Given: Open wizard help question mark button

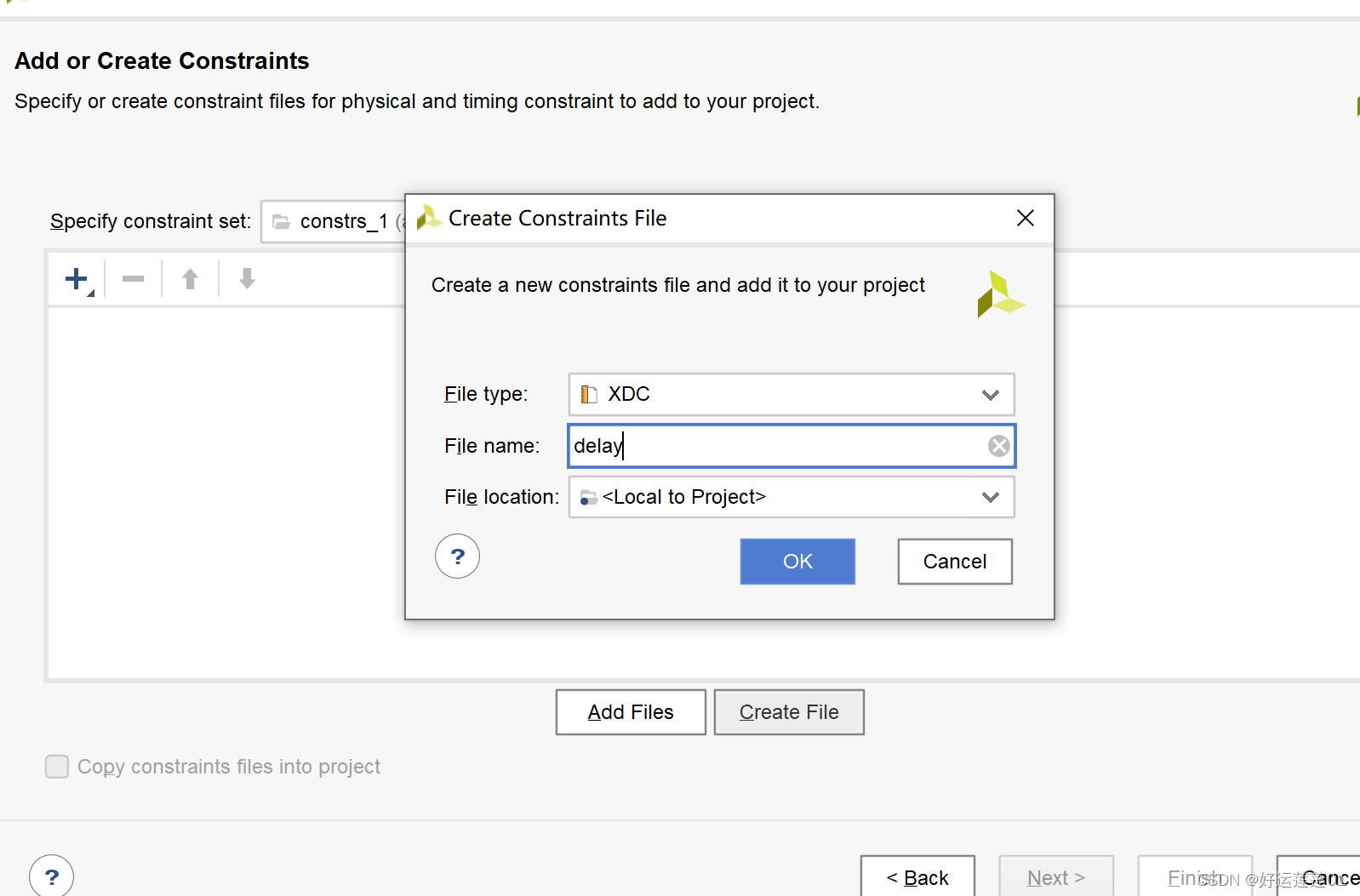Looking at the screenshot, I should tap(51, 876).
